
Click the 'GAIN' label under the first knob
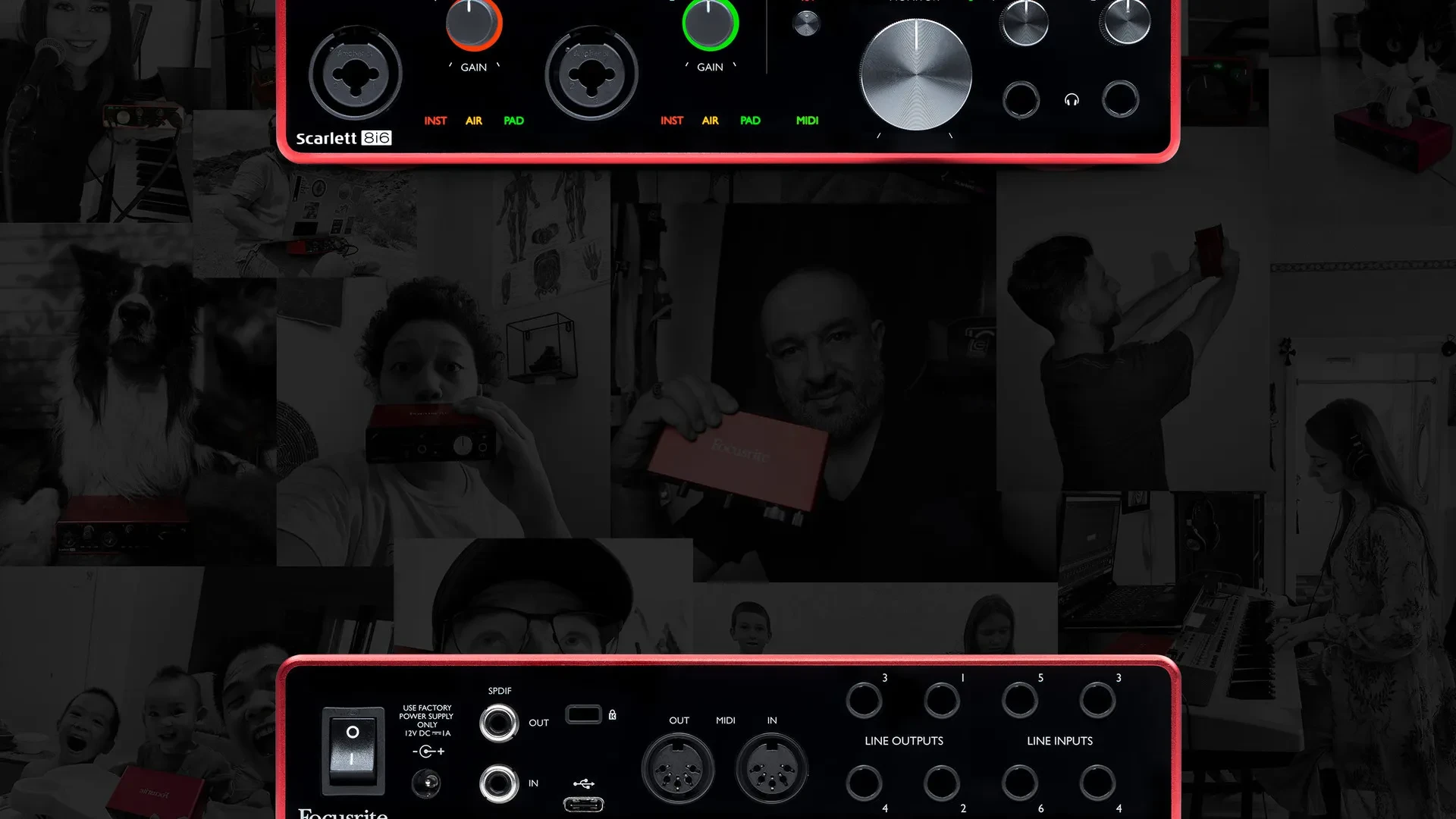(x=474, y=67)
